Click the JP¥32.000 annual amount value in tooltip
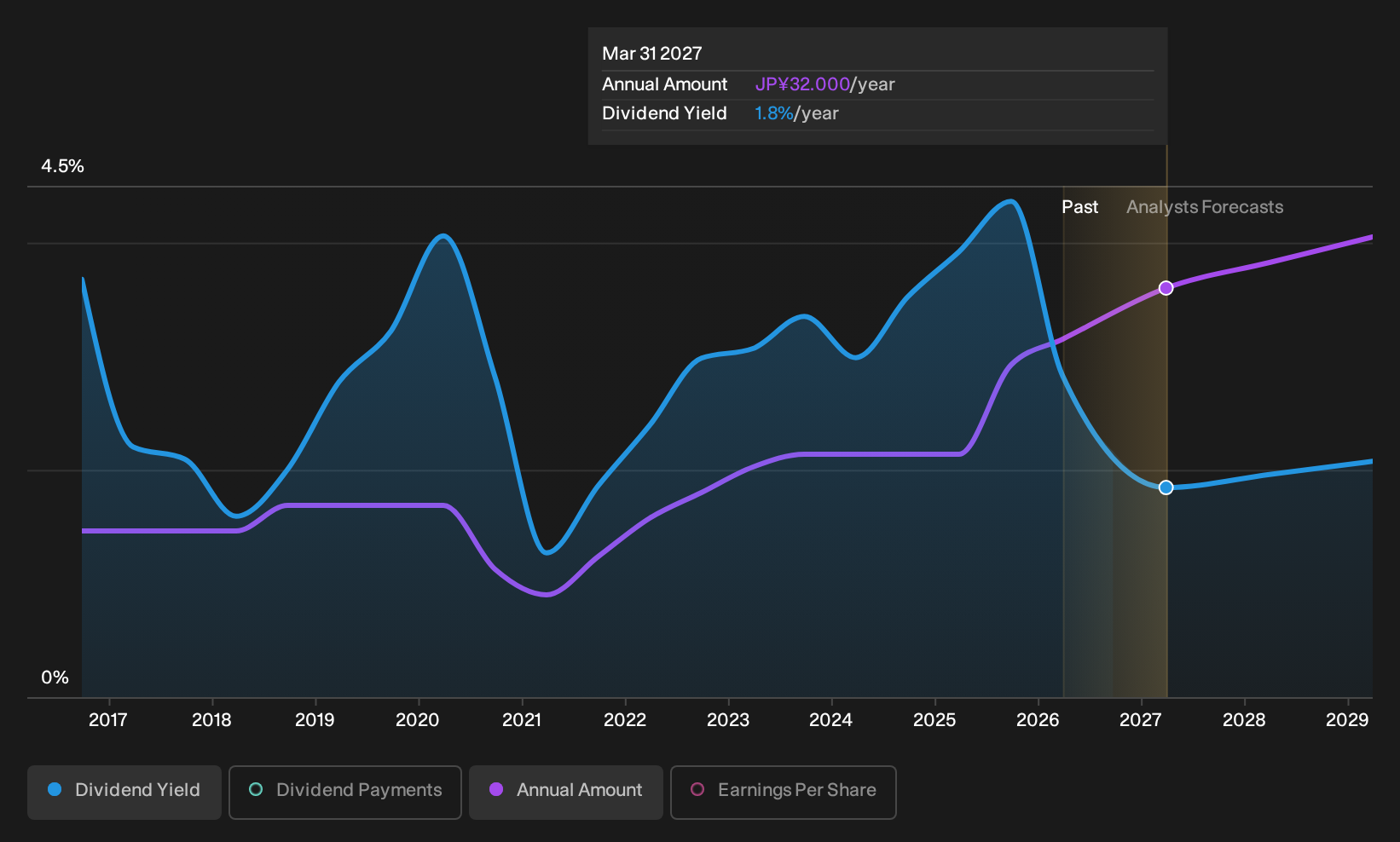This screenshot has width=1400, height=842. pos(802,84)
